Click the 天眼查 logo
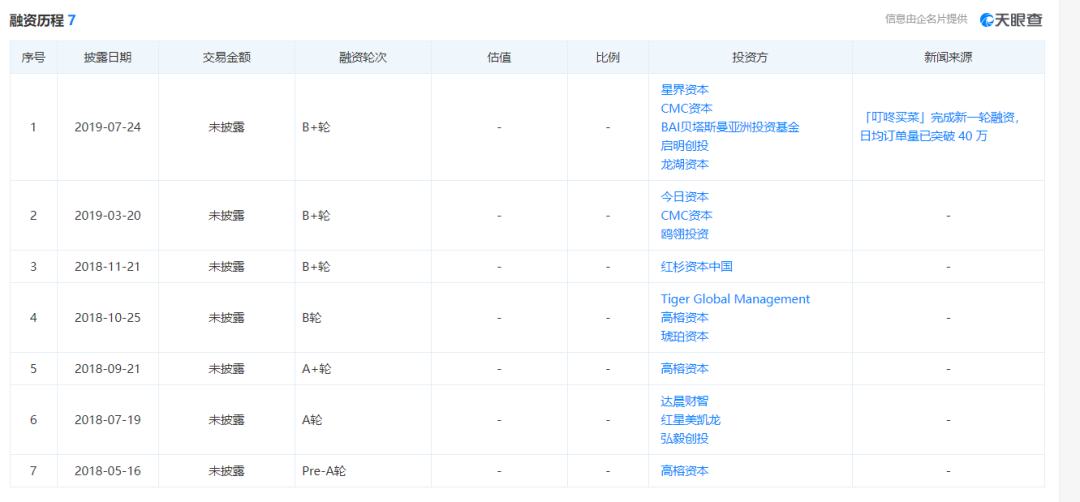Viewport: 1080px width, 502px height. (1011, 20)
